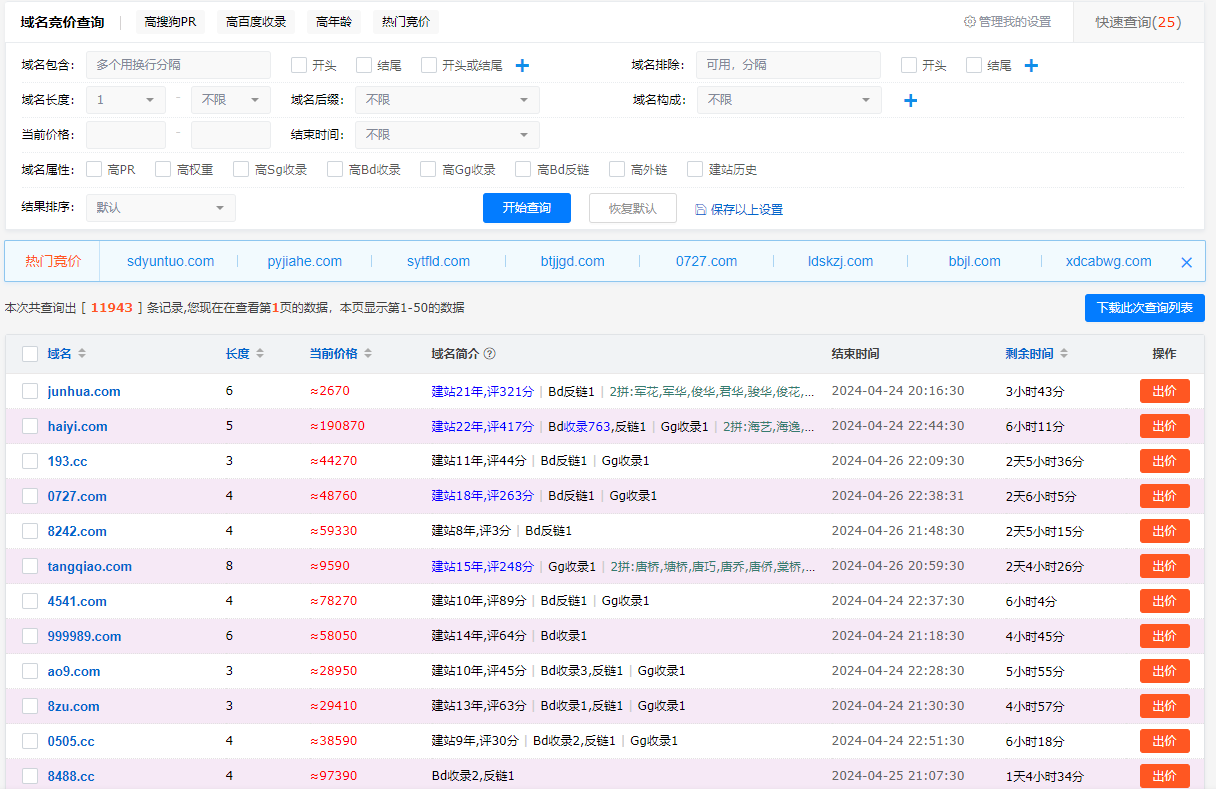Click the 恢复默认 button
The height and width of the screenshot is (793, 1216).
[633, 208]
